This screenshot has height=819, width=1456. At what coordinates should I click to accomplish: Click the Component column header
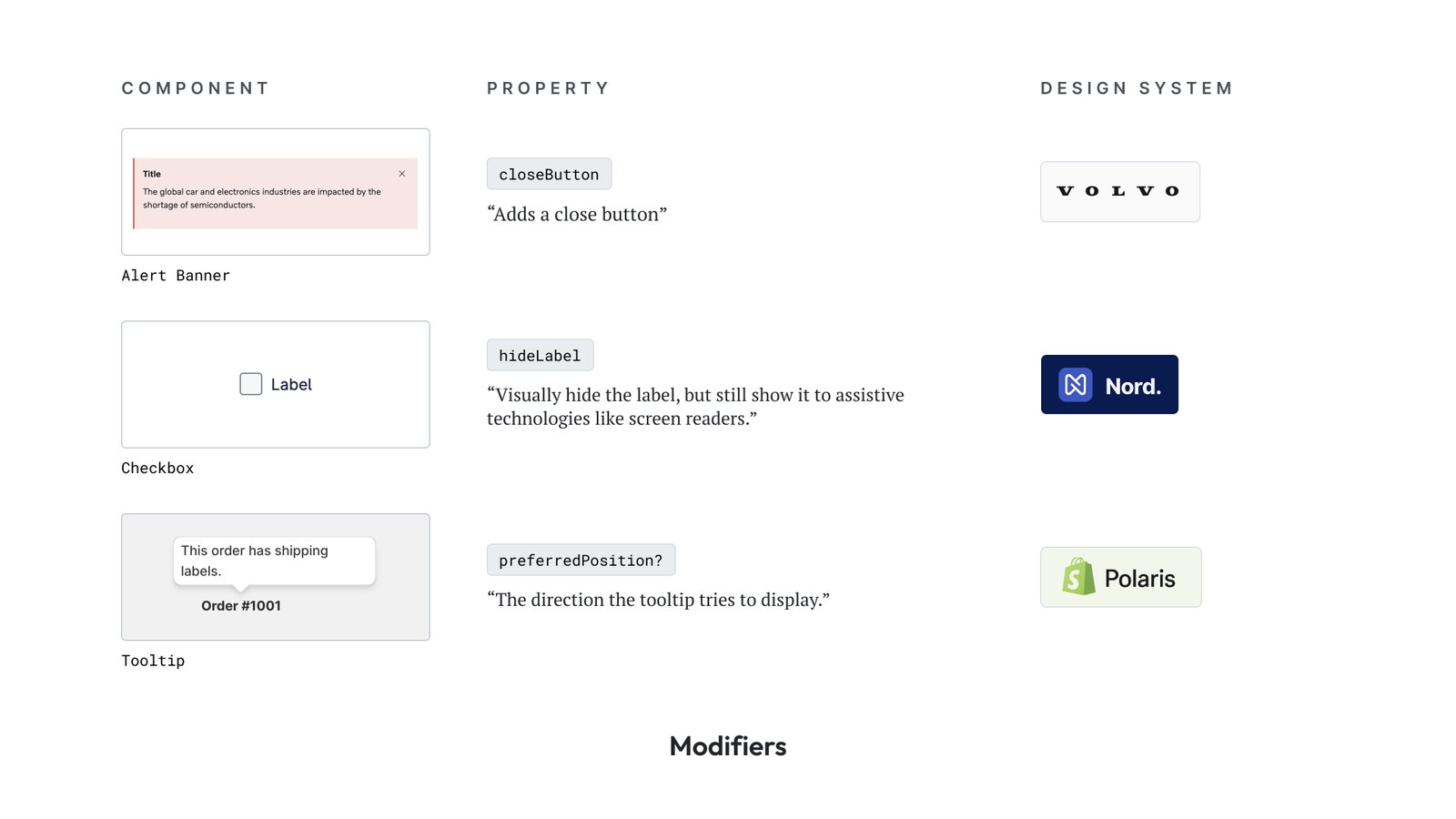[196, 88]
